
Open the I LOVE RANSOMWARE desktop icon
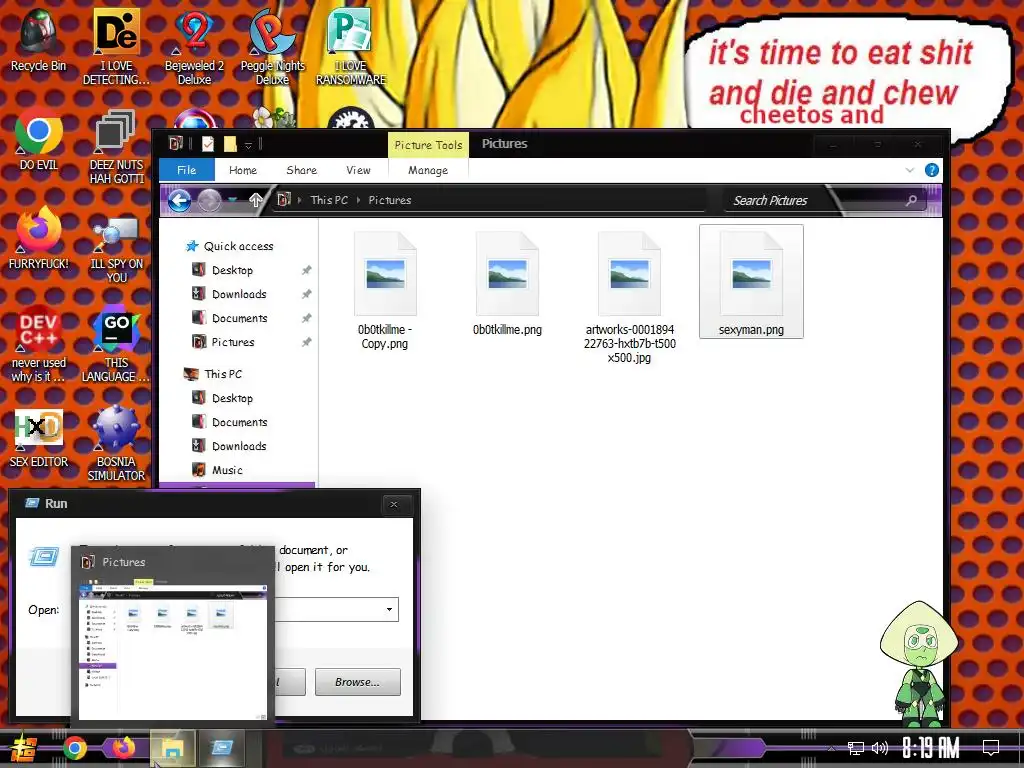(351, 47)
